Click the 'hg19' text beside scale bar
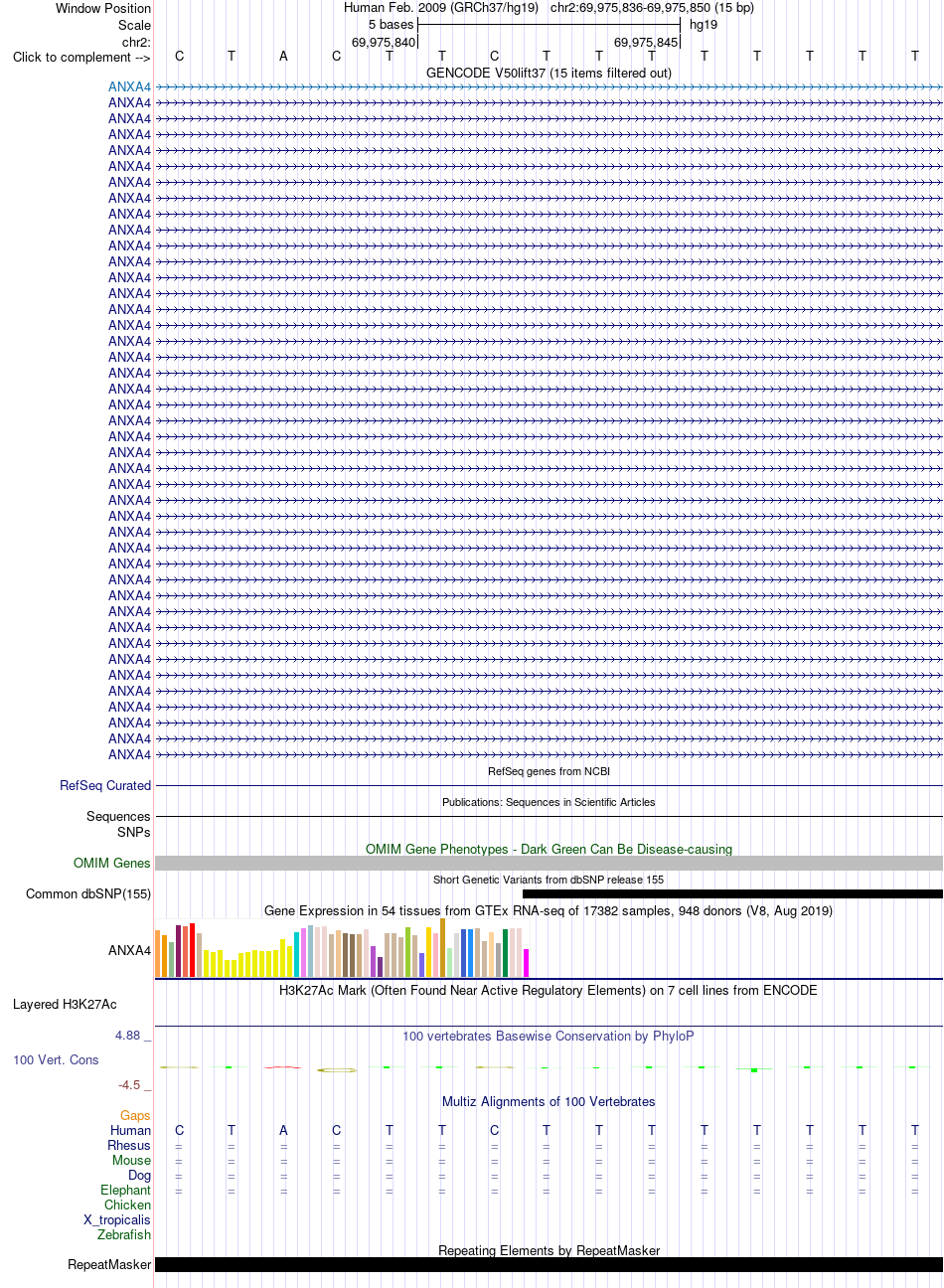This screenshot has width=944, height=1288. pos(704,25)
